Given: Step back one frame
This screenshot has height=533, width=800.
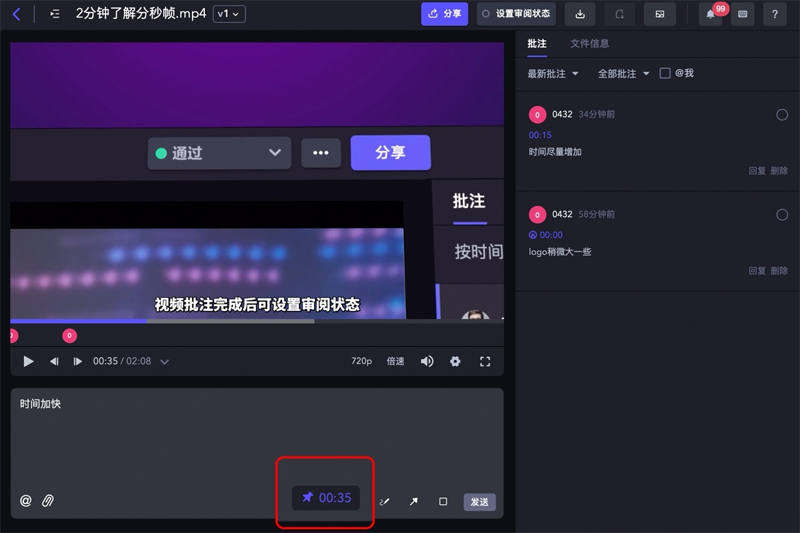Looking at the screenshot, I should tap(54, 362).
